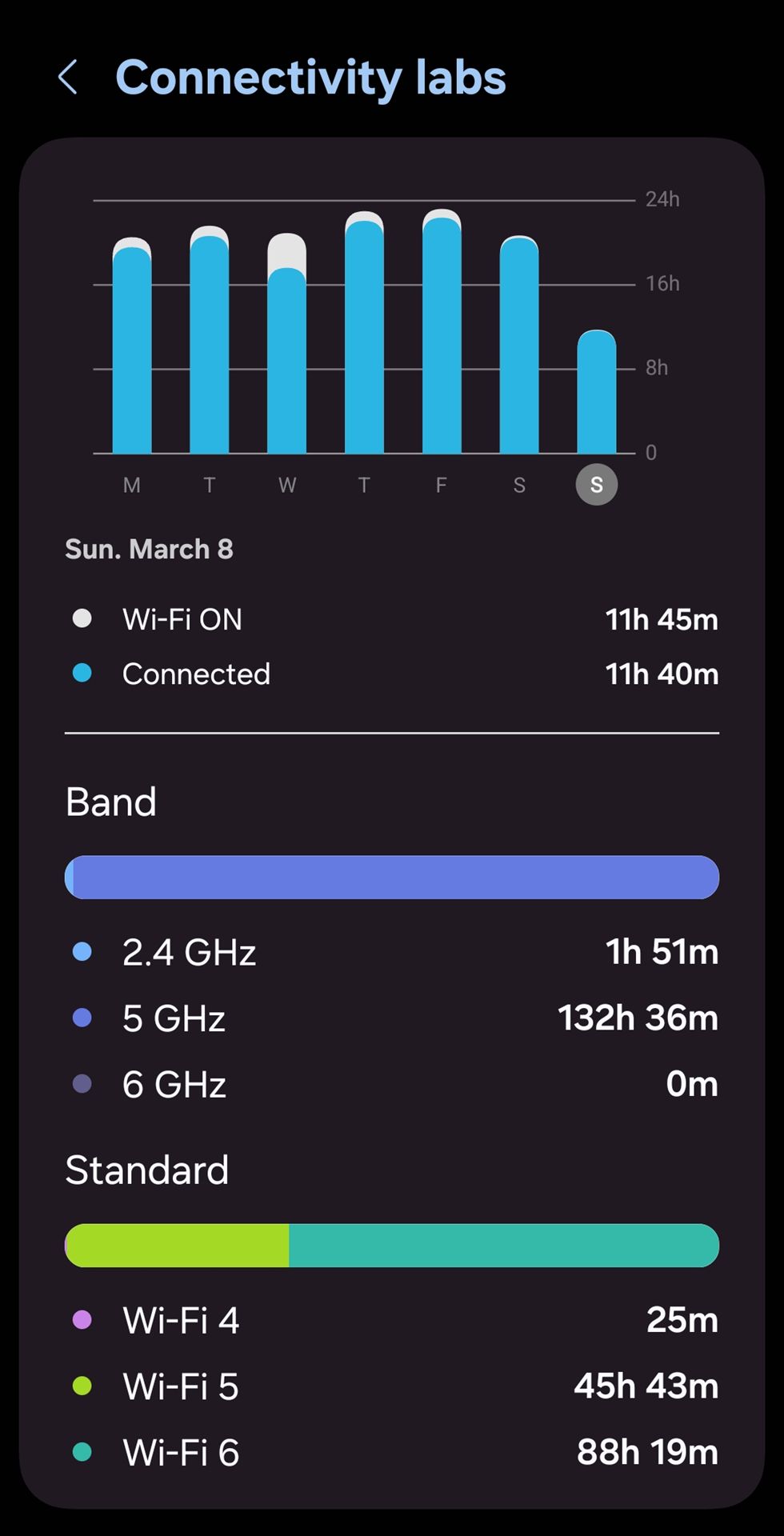This screenshot has width=784, height=1536.
Task: Tap the 6 GHz legend dot
Action: [82, 1084]
